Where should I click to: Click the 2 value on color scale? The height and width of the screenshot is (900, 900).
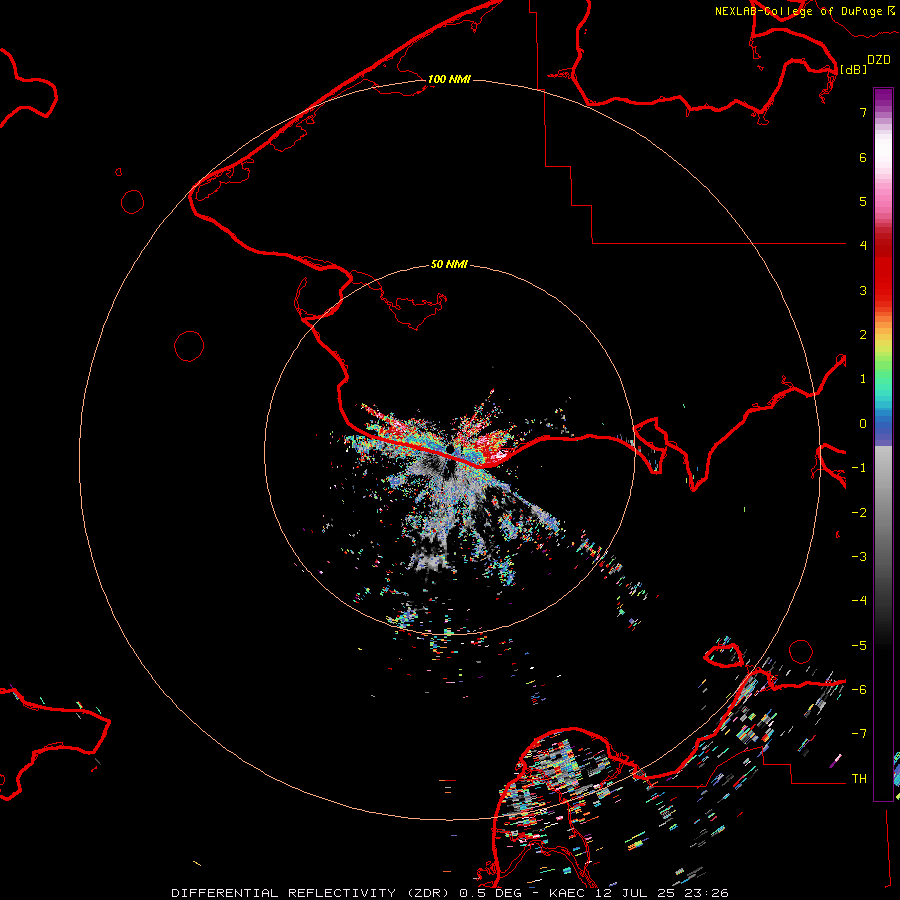point(863,335)
